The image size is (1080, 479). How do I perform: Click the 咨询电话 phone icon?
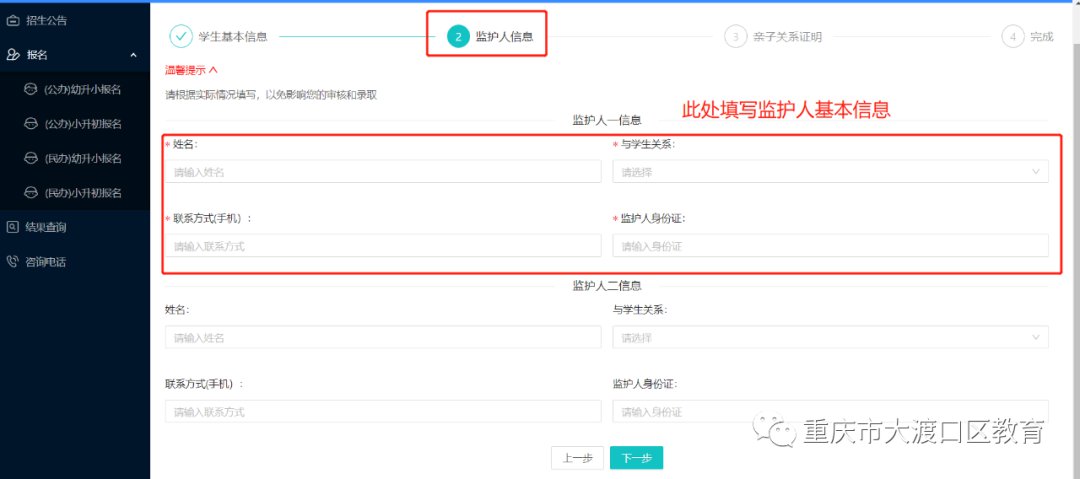pyautogui.click(x=13, y=262)
